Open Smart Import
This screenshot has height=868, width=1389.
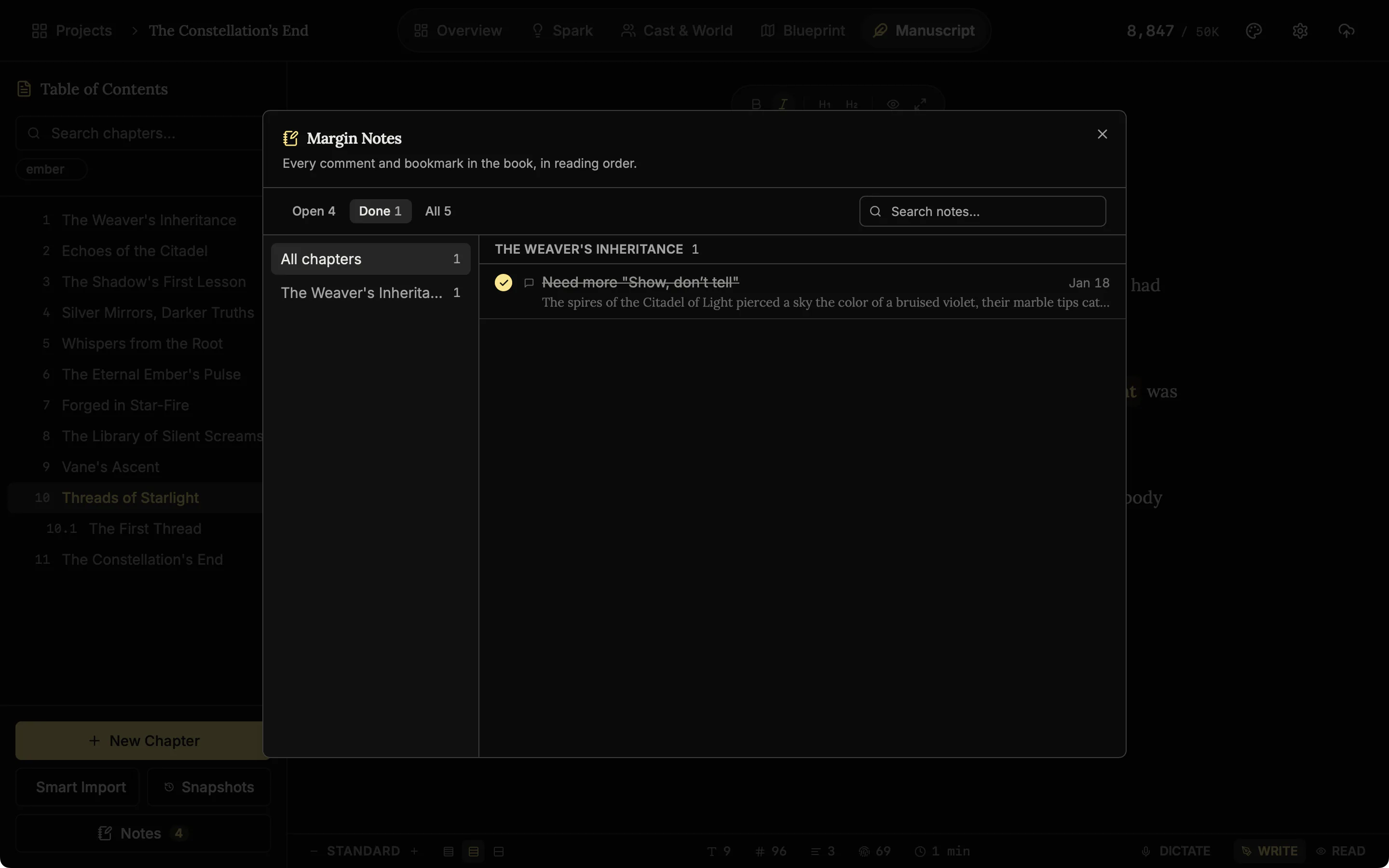pos(78,787)
